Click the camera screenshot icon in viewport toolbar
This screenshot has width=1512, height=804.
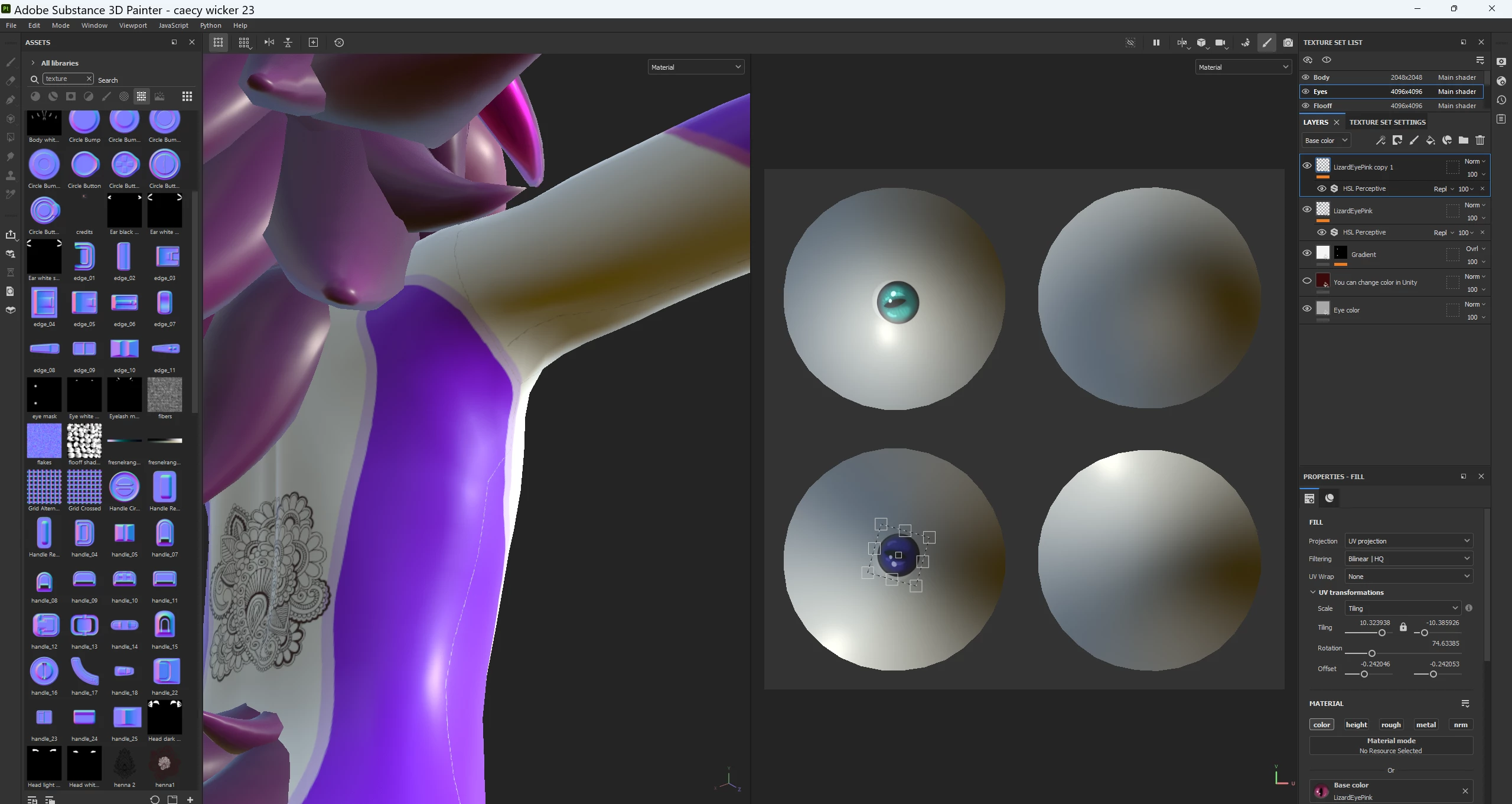pos(1288,43)
